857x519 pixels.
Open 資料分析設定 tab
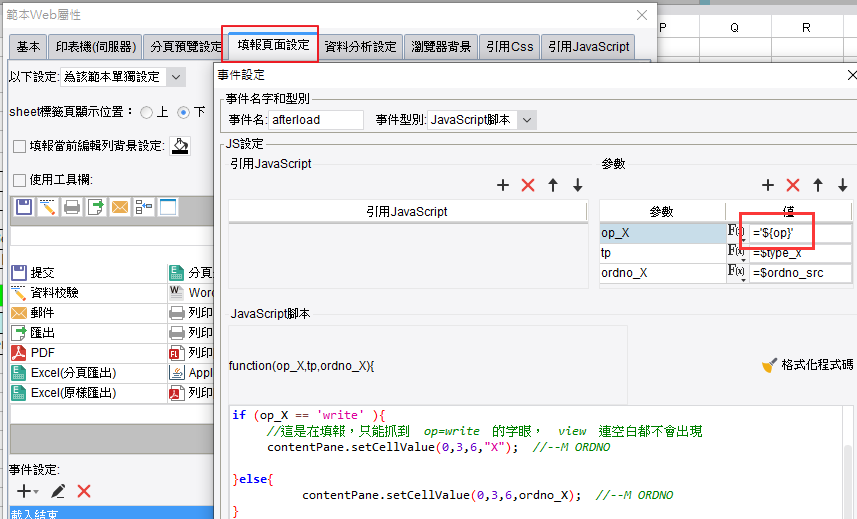point(360,46)
